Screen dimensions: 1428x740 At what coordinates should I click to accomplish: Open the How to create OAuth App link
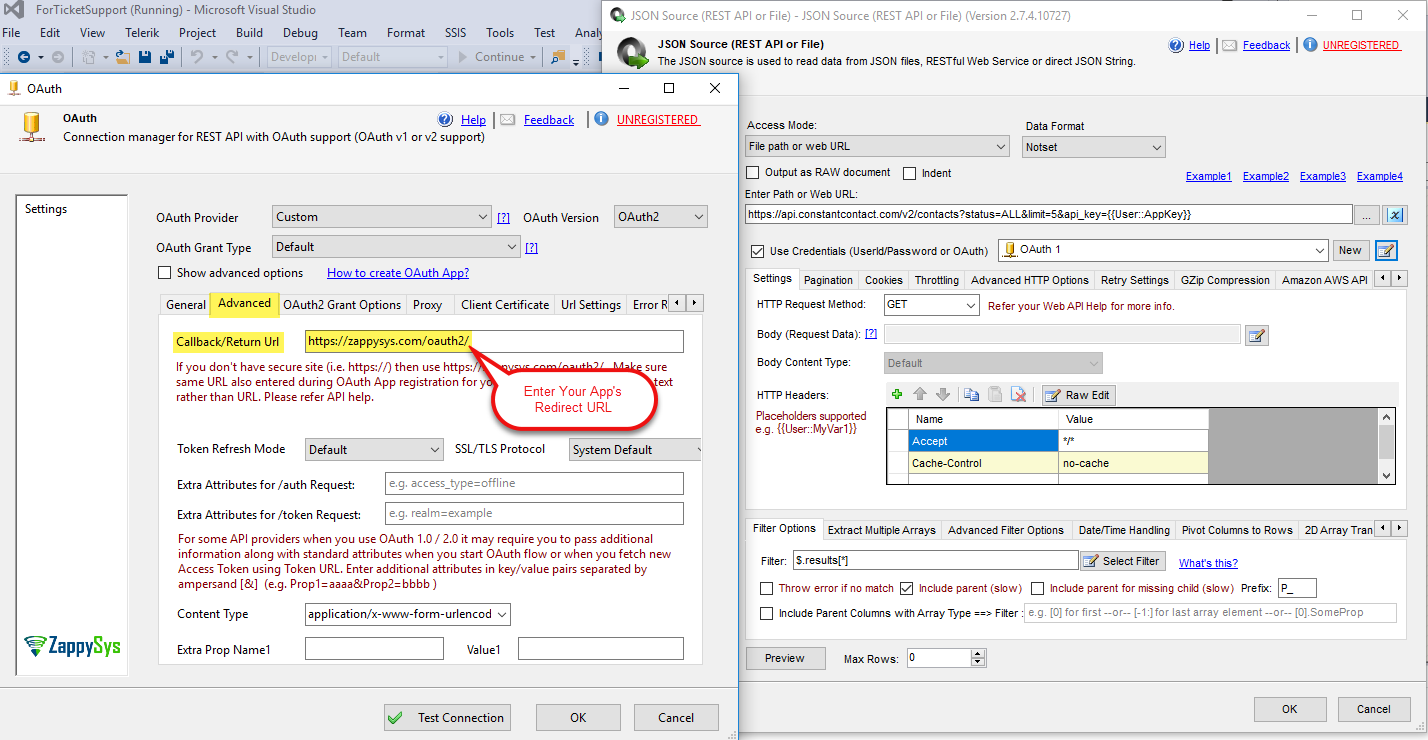(398, 273)
